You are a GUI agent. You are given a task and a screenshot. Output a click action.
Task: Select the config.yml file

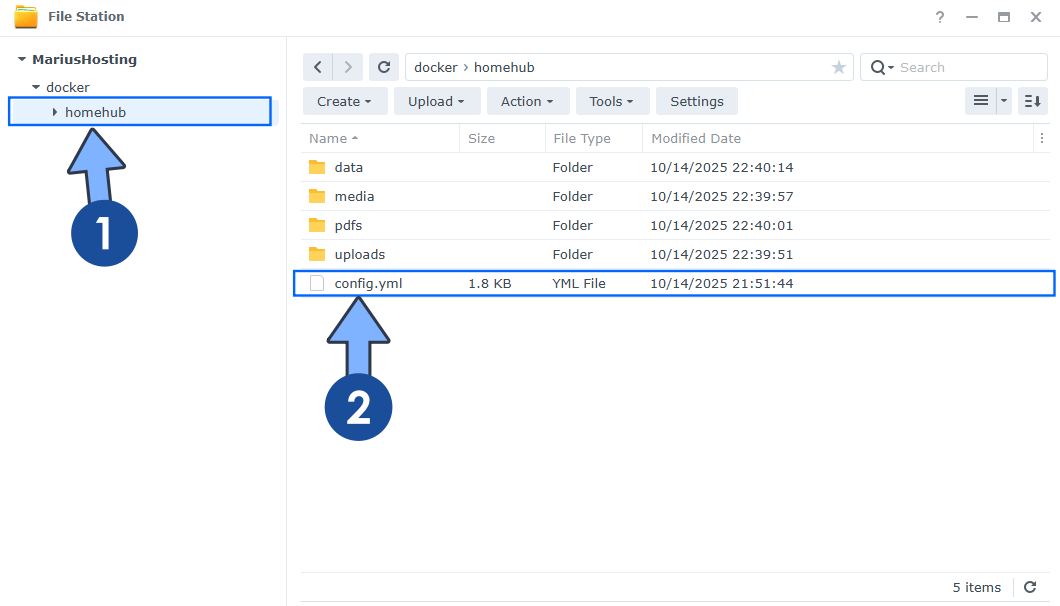(368, 284)
